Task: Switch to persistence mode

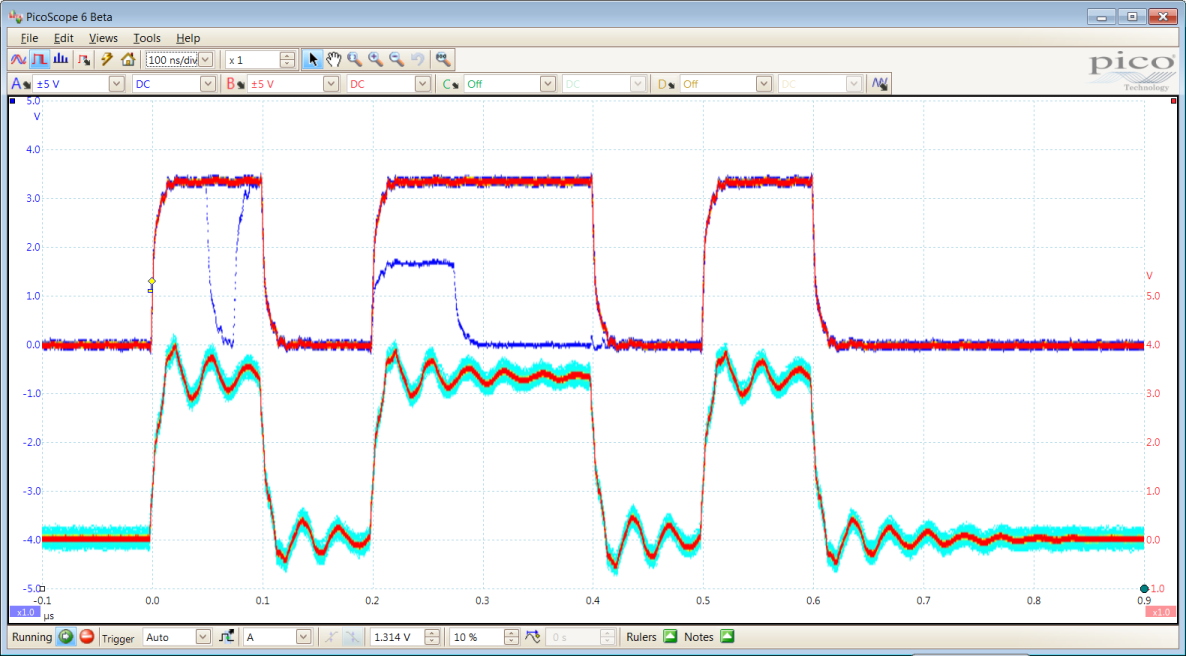Action: coord(39,60)
